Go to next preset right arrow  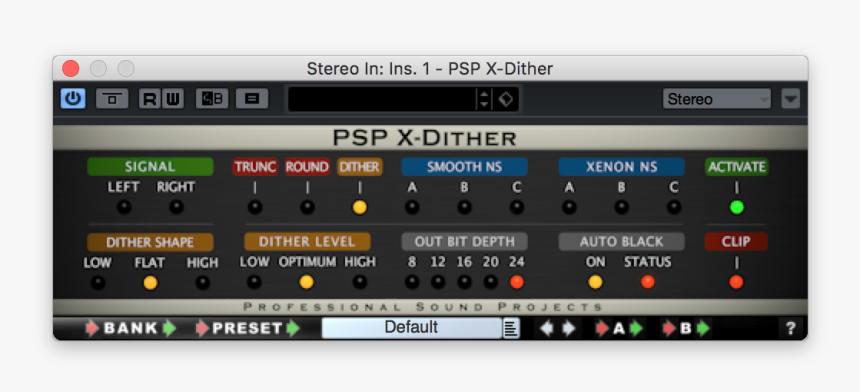tap(569, 328)
